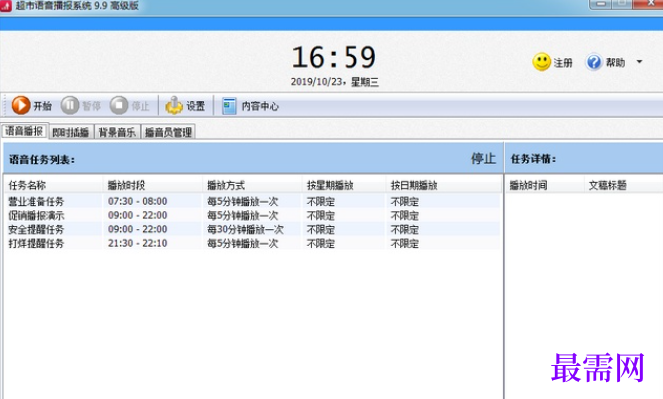Expand the dropdown arrow beside Help
The image size is (663, 399).
(x=639, y=62)
